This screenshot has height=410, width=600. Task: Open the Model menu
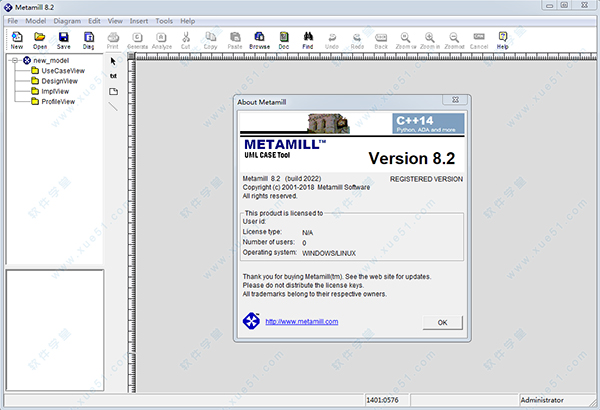[x=36, y=21]
